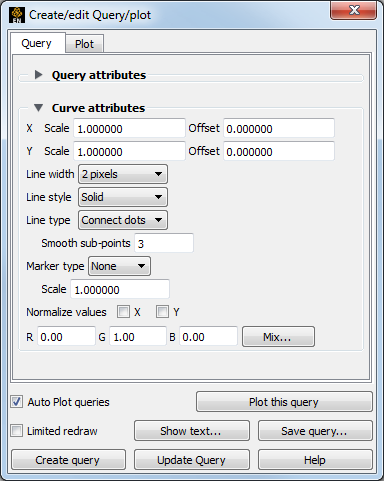Viewport: 384px width, 481px height.
Task: Click the G color value field
Action: point(138,336)
